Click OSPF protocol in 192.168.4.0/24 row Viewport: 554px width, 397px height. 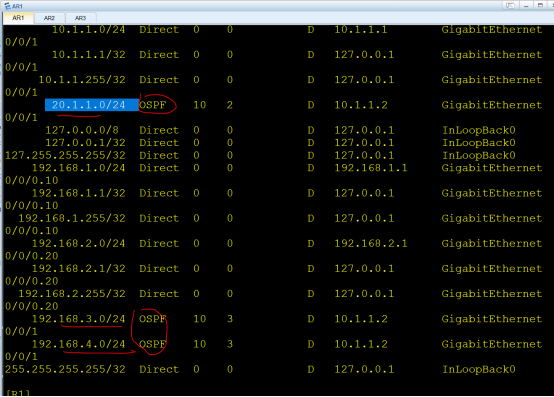click(x=153, y=344)
